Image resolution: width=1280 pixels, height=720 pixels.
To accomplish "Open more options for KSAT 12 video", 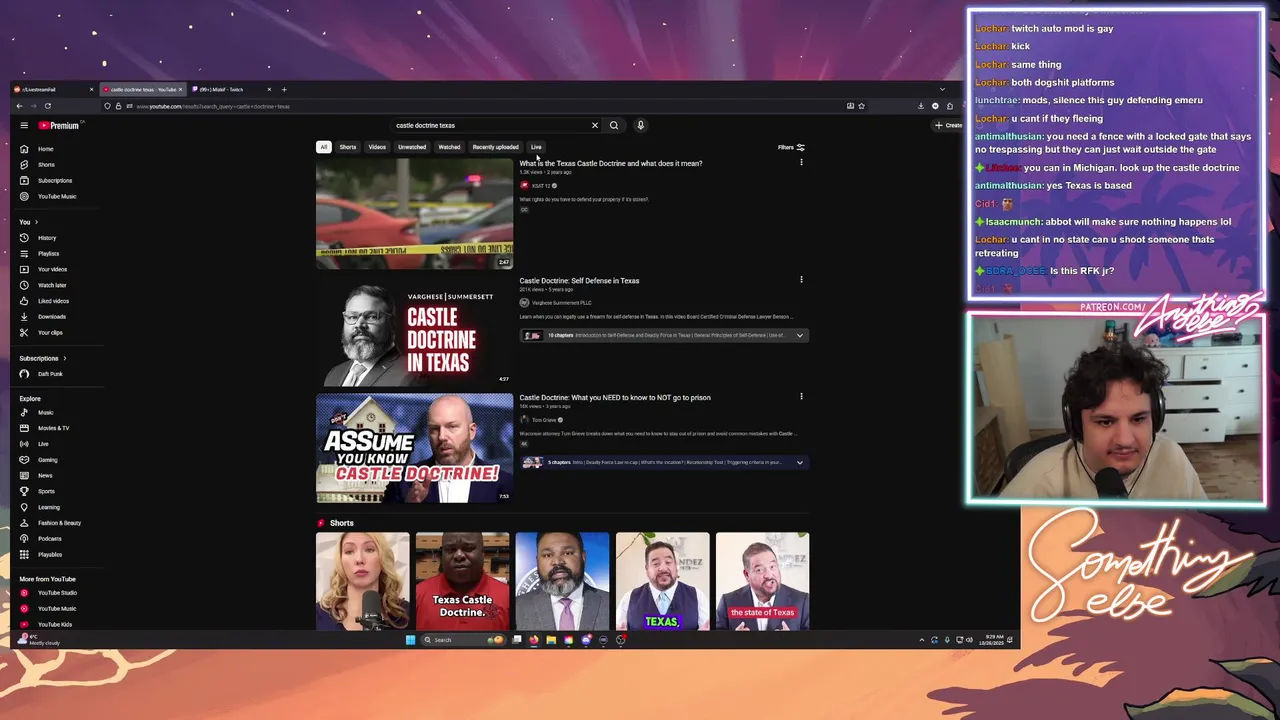I will [801, 162].
